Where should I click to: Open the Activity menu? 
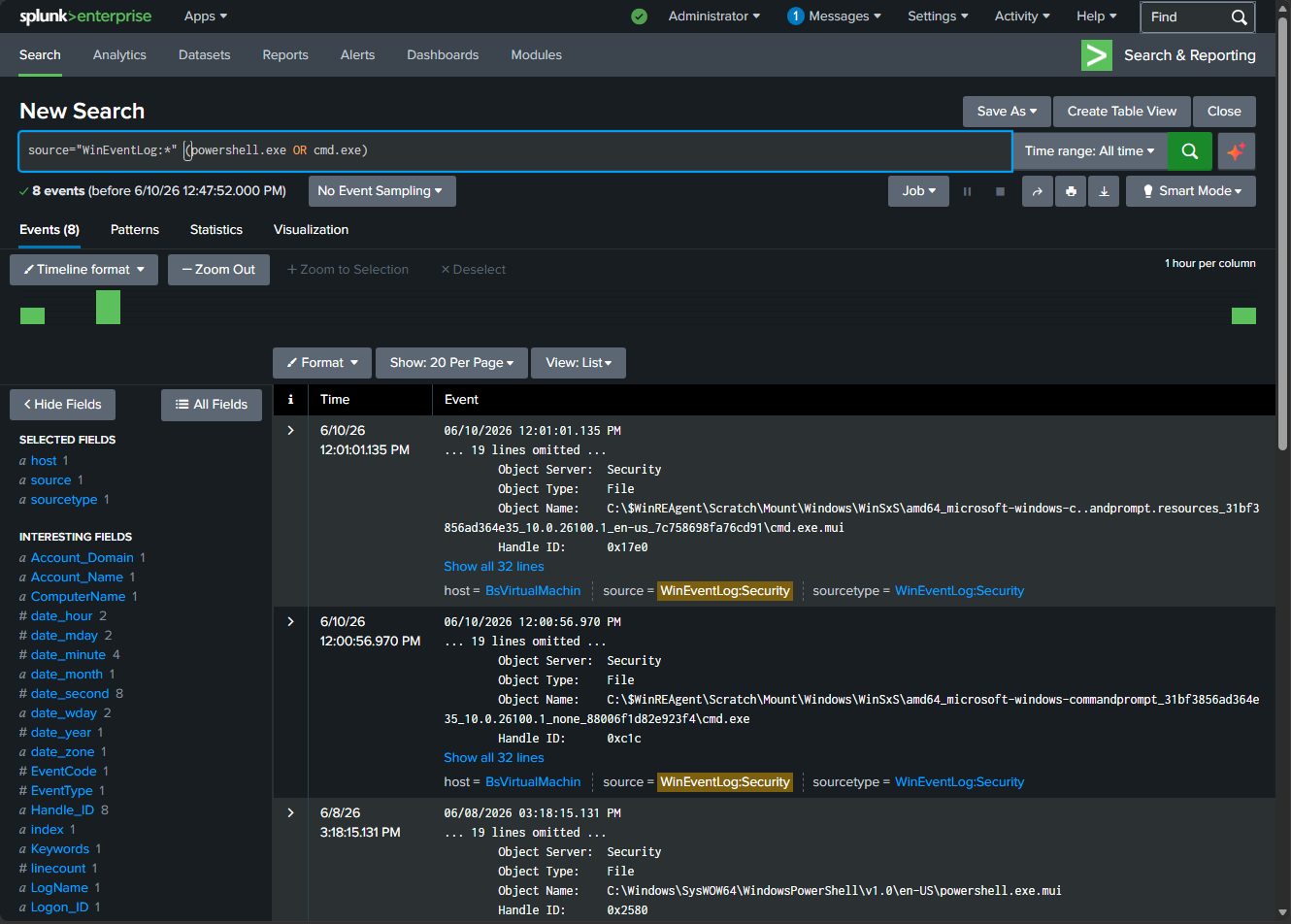pos(1022,16)
